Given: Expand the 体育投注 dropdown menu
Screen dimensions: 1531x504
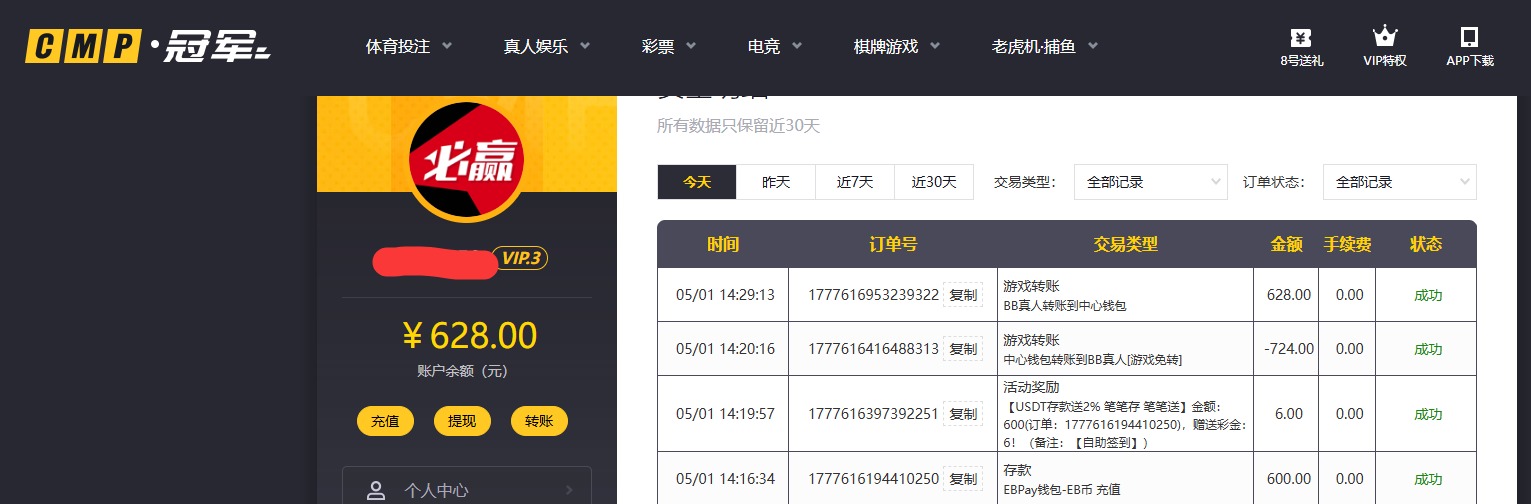Looking at the screenshot, I should pyautogui.click(x=409, y=46).
